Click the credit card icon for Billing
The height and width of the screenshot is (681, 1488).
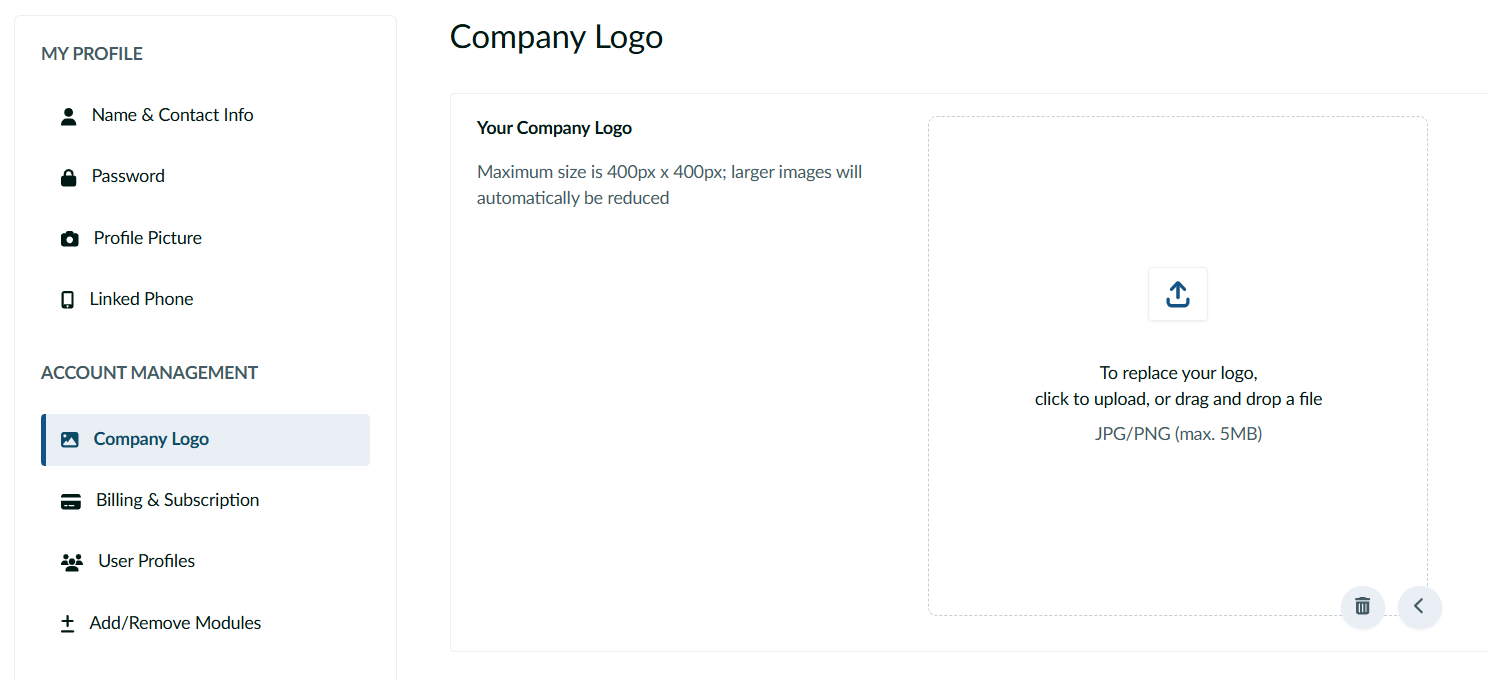[x=70, y=501]
